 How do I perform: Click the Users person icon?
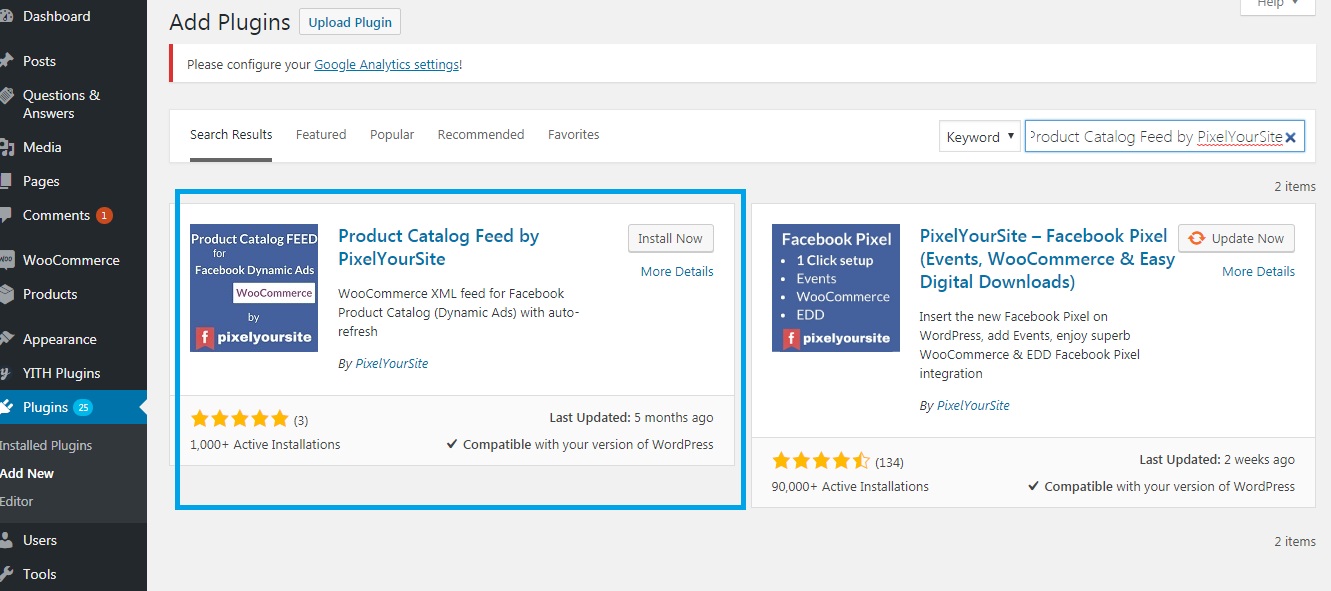(x=6, y=540)
